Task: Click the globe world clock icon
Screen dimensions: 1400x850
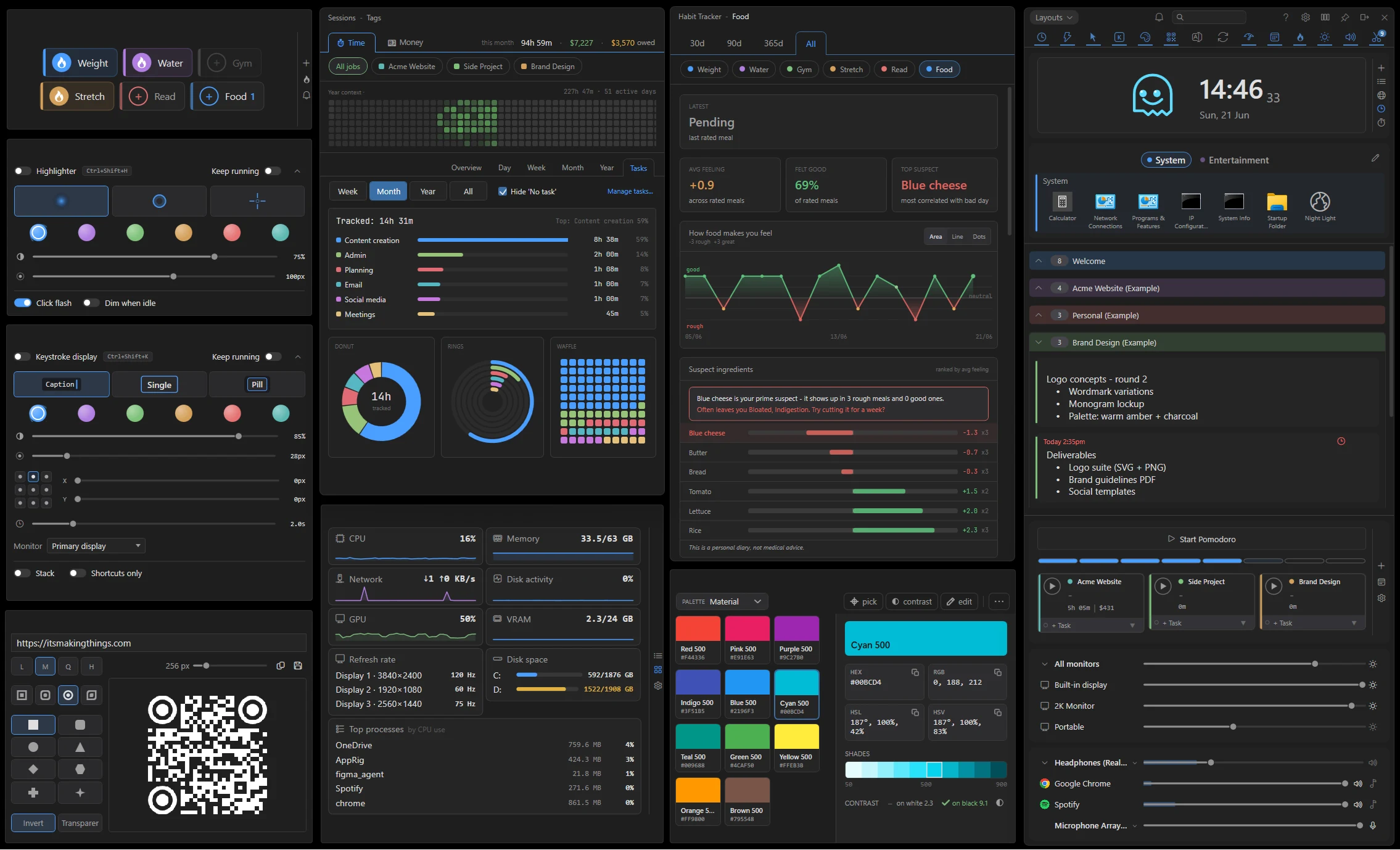Action: (1381, 95)
